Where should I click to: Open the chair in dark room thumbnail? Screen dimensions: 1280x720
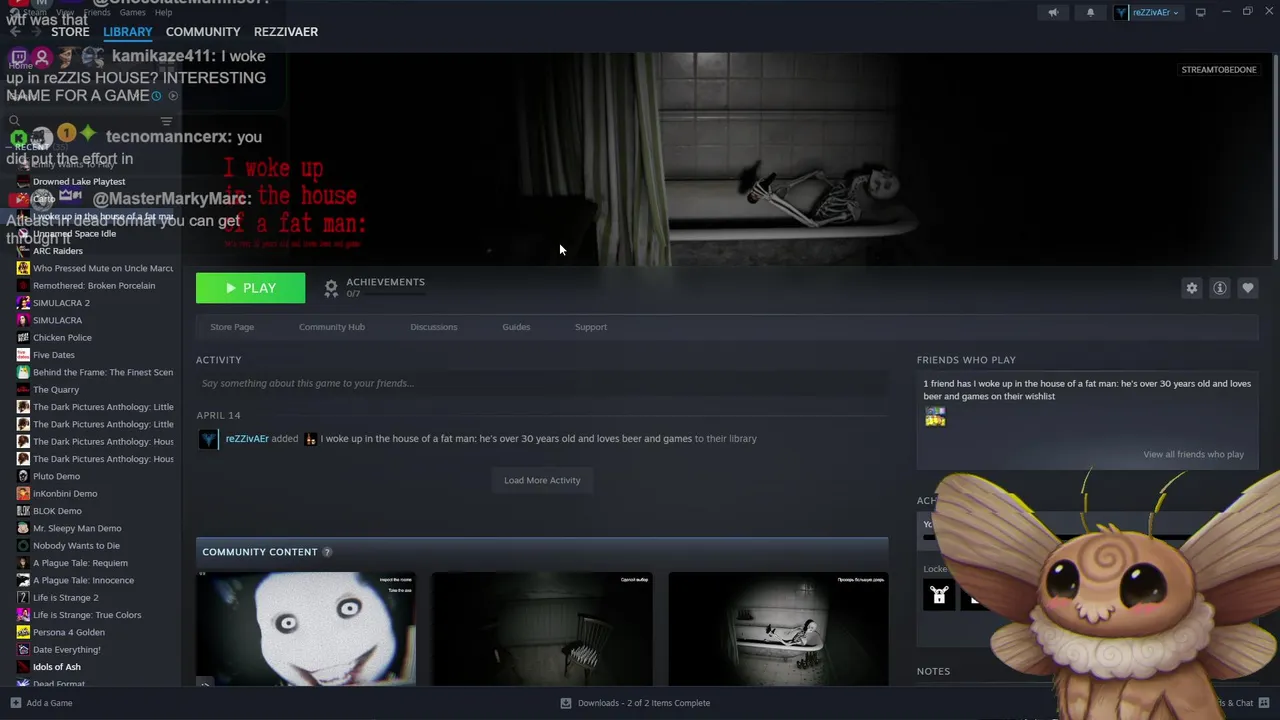coord(542,629)
